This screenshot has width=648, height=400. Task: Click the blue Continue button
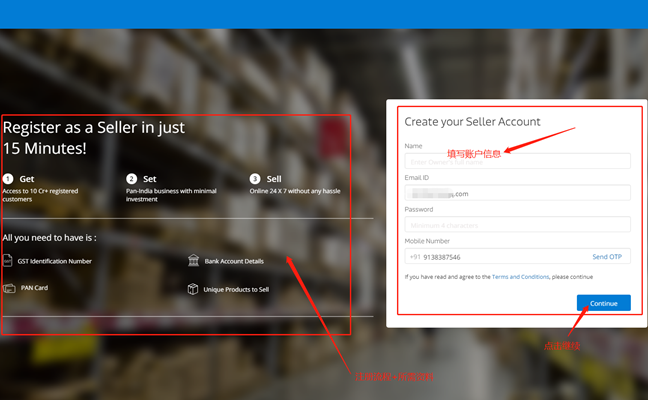point(603,303)
